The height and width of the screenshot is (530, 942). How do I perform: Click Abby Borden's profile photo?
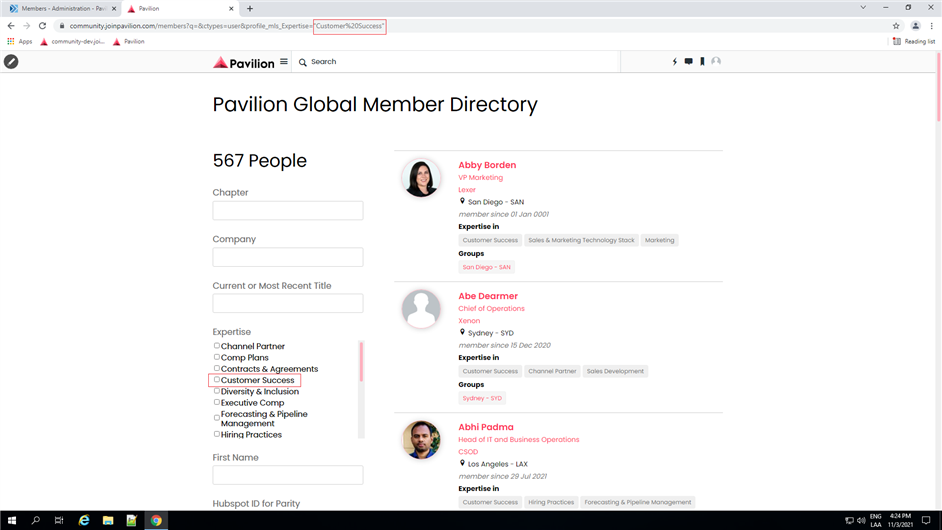point(421,178)
